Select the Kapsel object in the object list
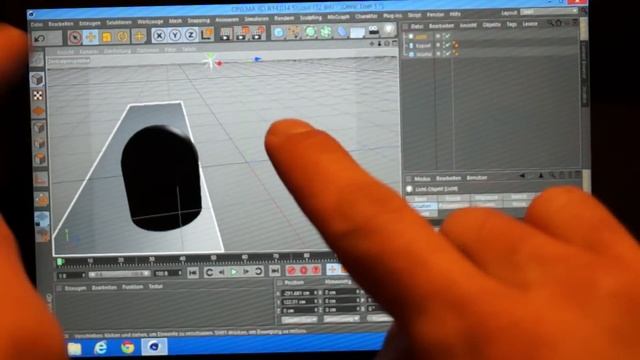The width and height of the screenshot is (640, 360). 423,45
